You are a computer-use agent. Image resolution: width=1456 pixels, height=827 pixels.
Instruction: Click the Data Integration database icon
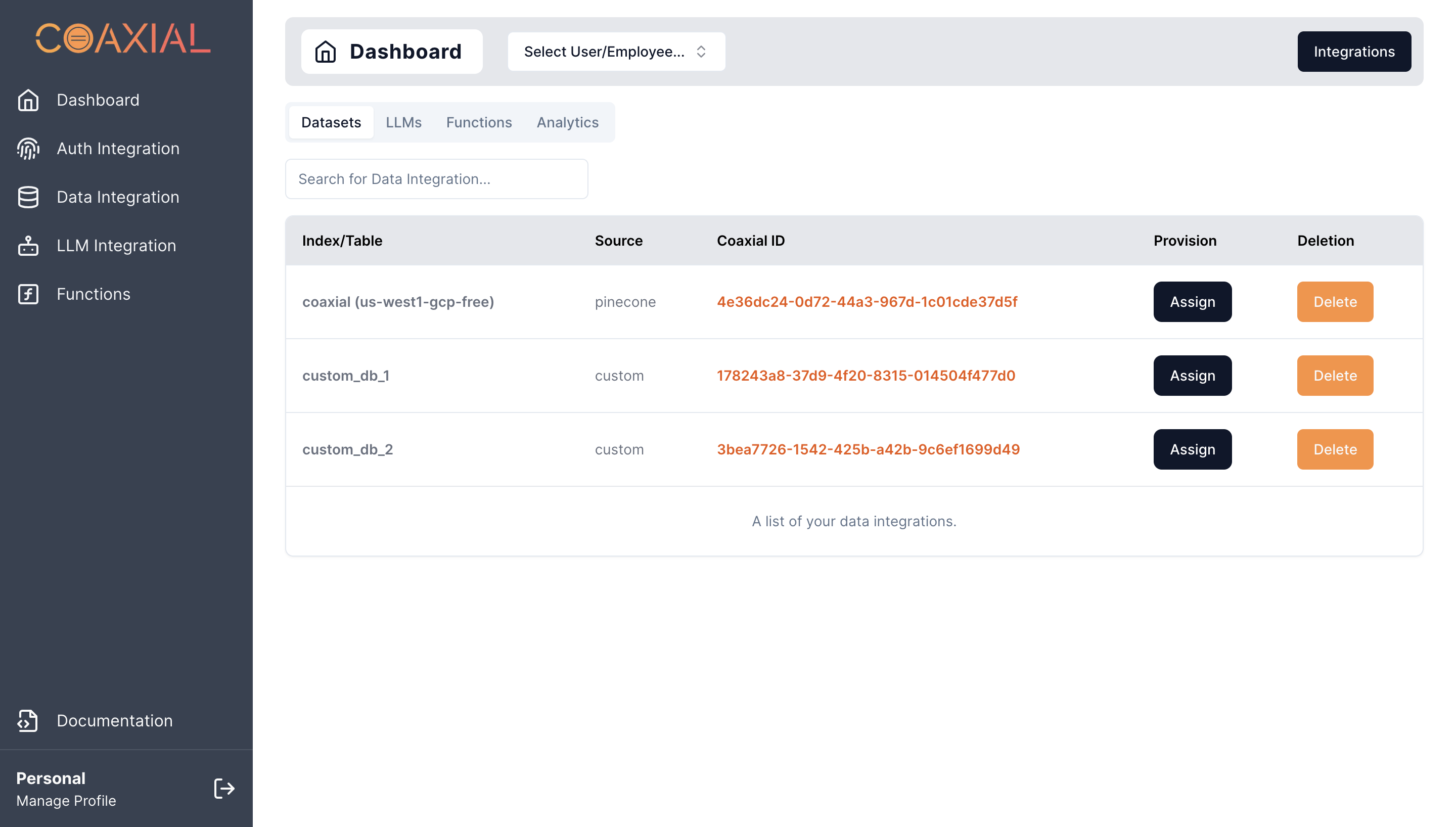[x=28, y=197]
